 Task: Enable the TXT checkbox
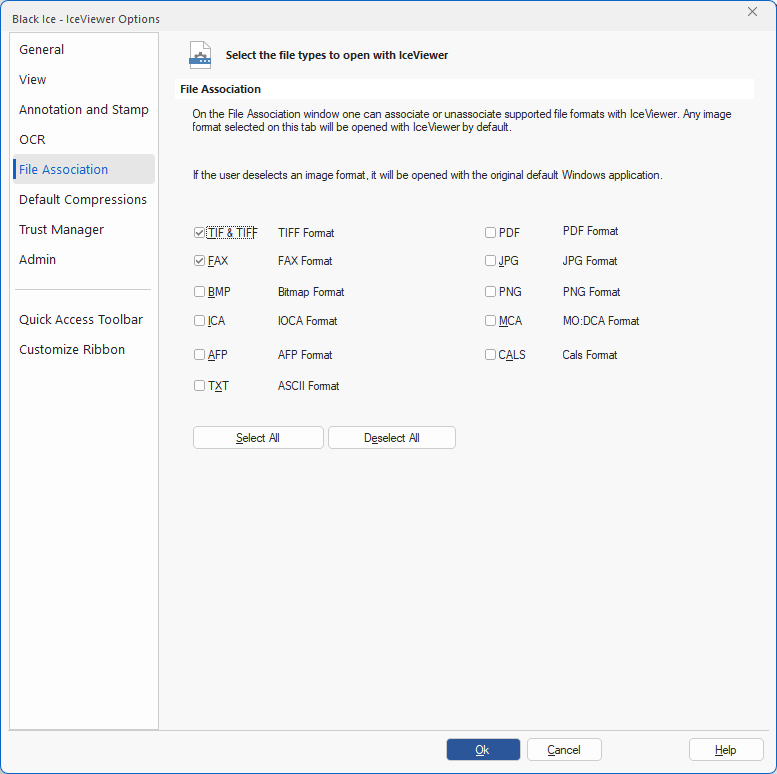click(199, 386)
